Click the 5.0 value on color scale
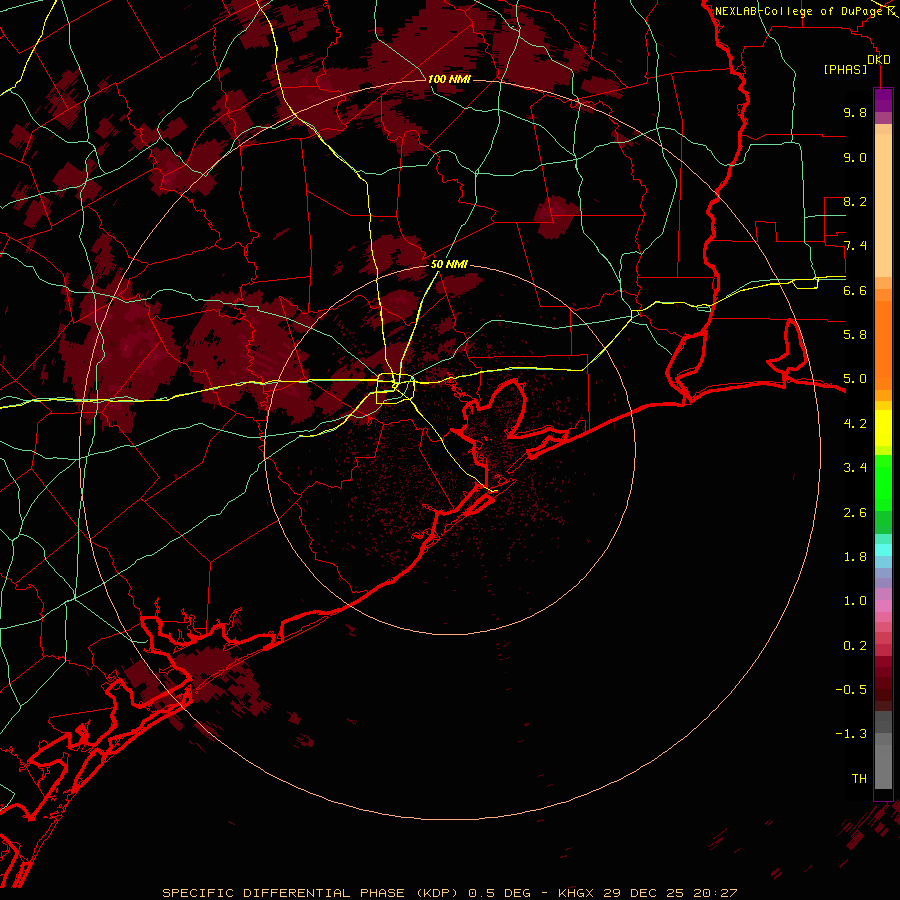The width and height of the screenshot is (900, 900). pos(855,379)
